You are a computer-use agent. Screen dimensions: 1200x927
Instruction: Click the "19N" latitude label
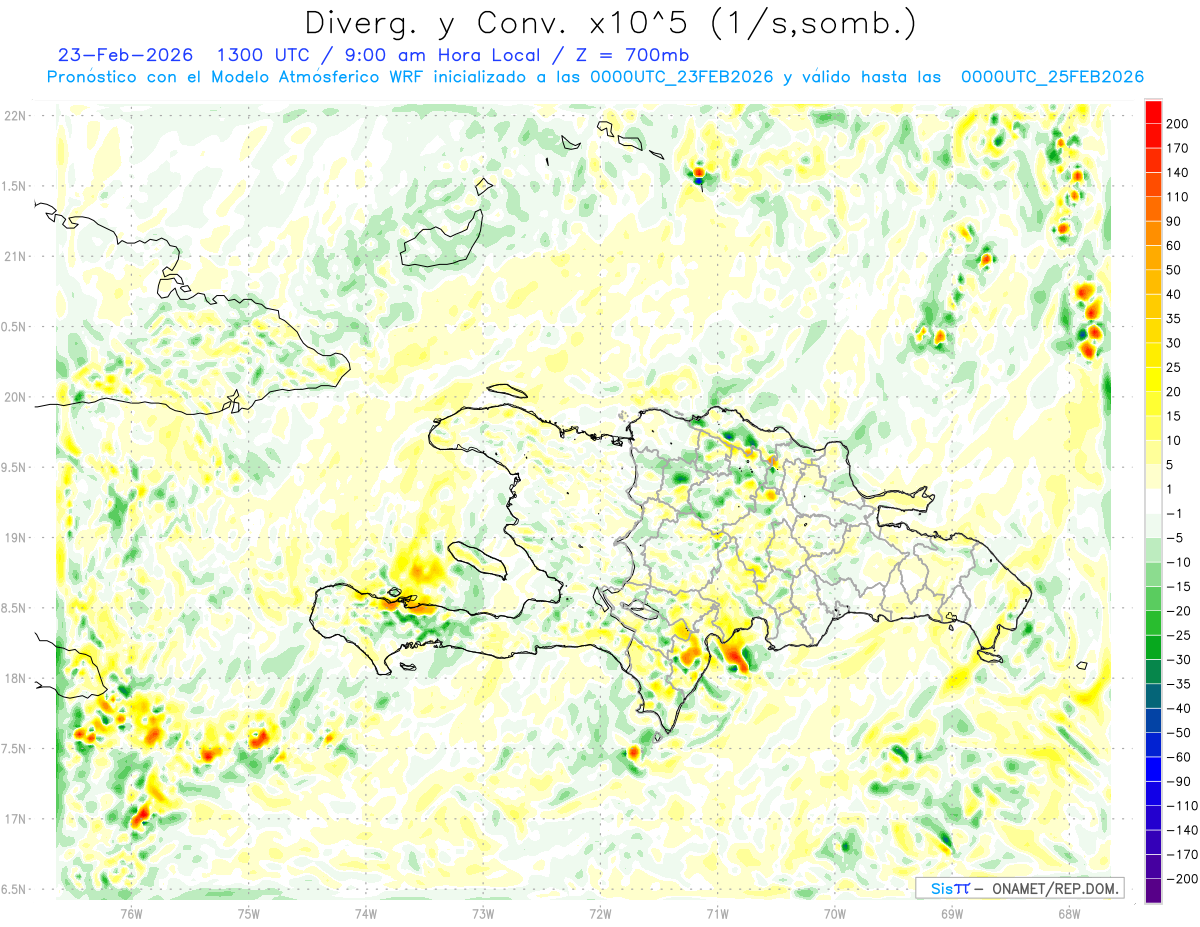click(15, 538)
